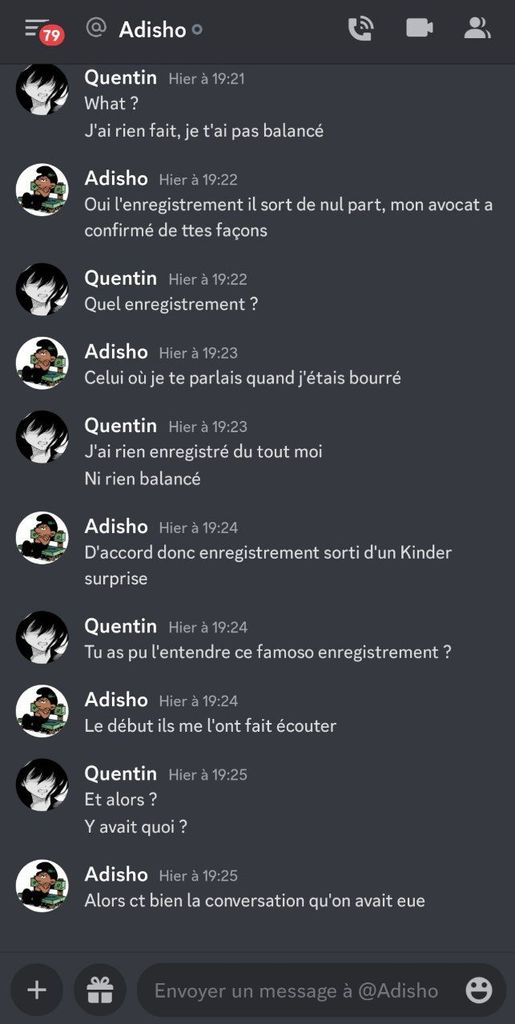Start a video call with Adisho
The width and height of the screenshot is (515, 1024).
click(419, 28)
